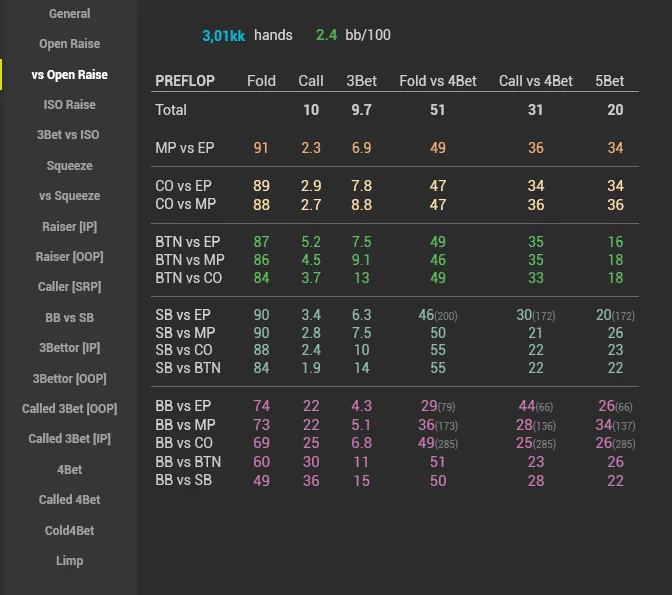Switch to the Limp tab
Image resolution: width=672 pixels, height=595 pixels.
69,561
